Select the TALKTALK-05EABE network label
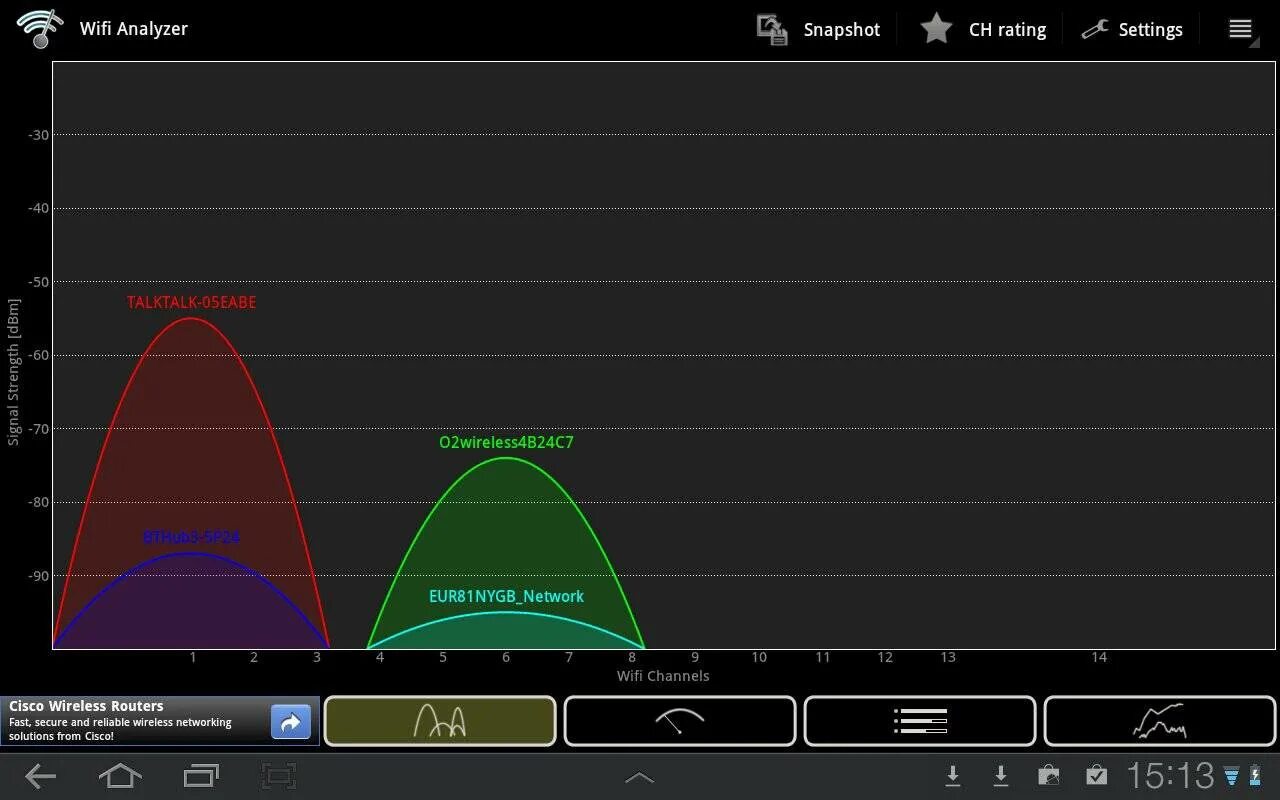 (191, 302)
